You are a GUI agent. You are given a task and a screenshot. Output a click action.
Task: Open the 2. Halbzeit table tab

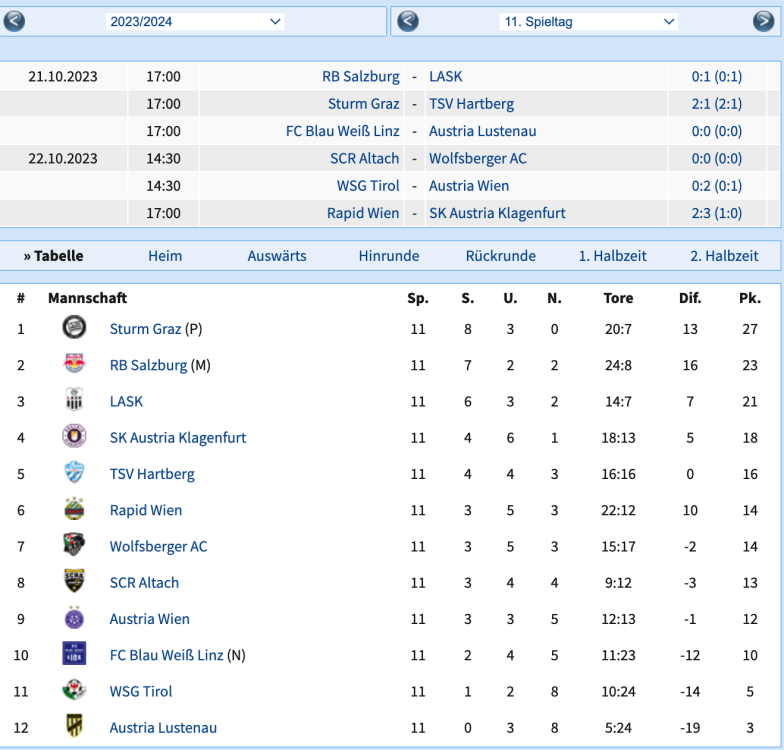[x=724, y=256]
